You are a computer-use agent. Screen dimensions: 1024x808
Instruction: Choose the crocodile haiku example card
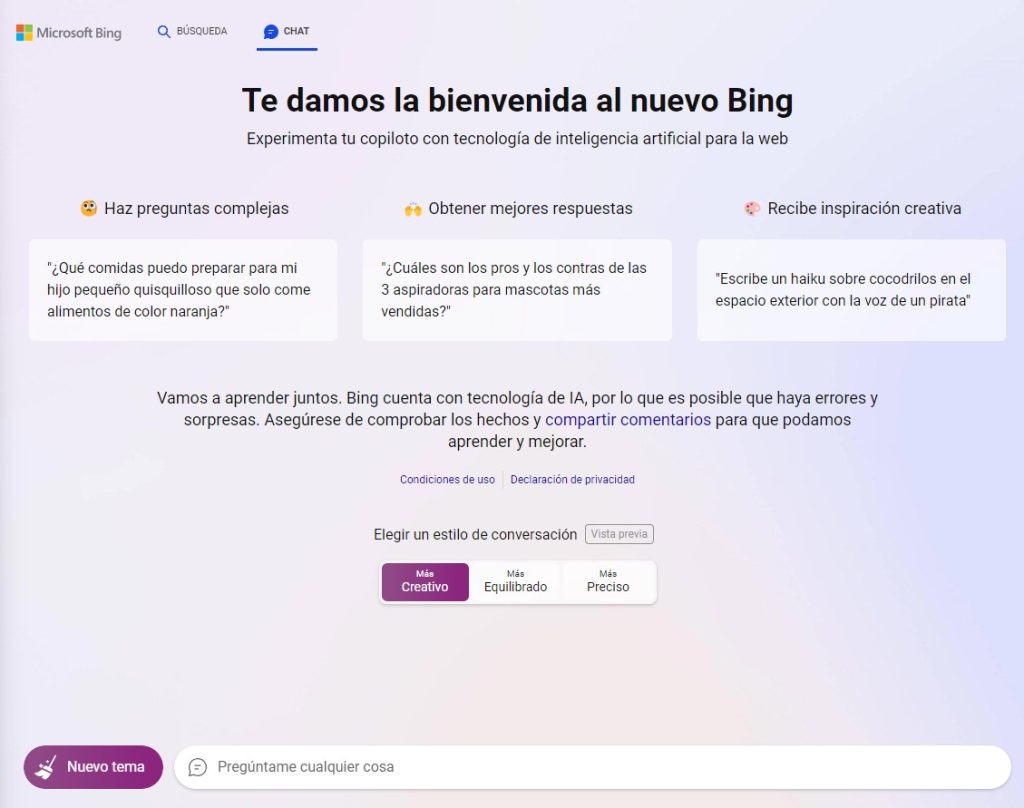point(852,290)
